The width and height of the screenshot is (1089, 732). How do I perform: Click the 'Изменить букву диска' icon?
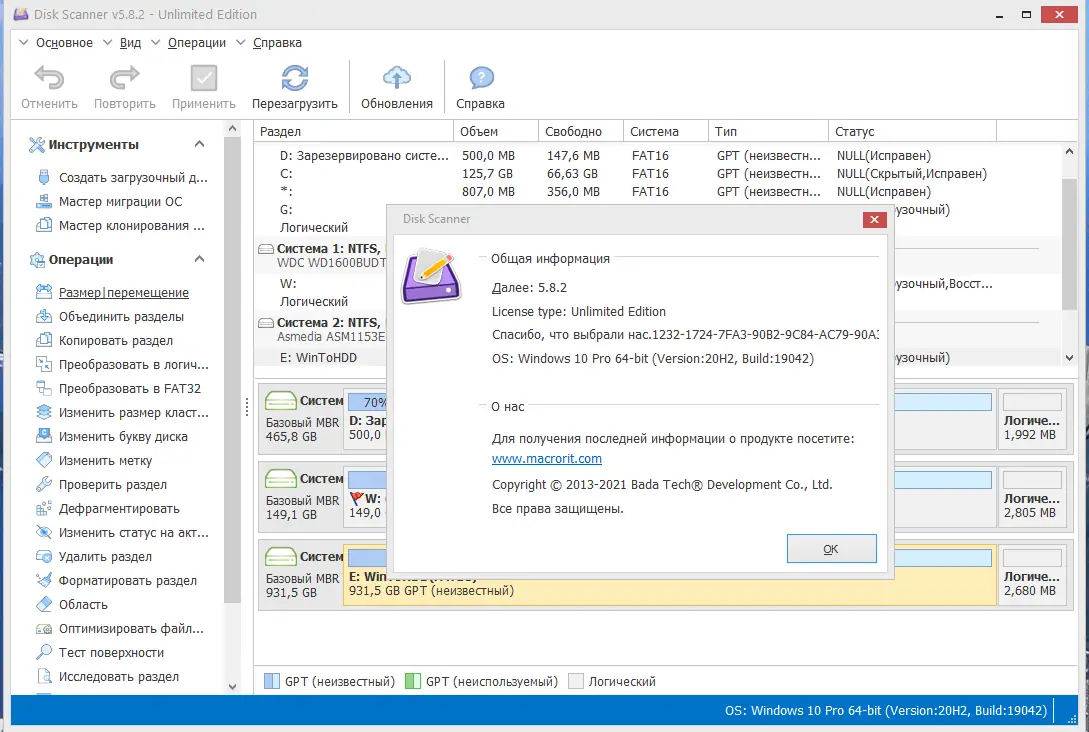(44, 436)
